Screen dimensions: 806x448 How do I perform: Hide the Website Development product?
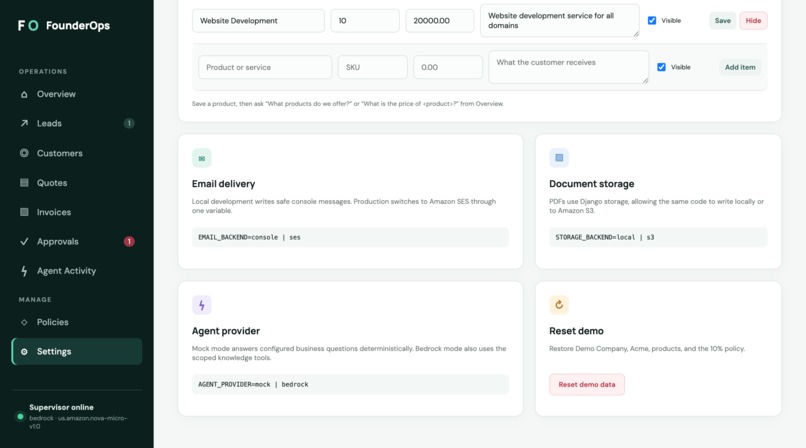click(x=753, y=21)
